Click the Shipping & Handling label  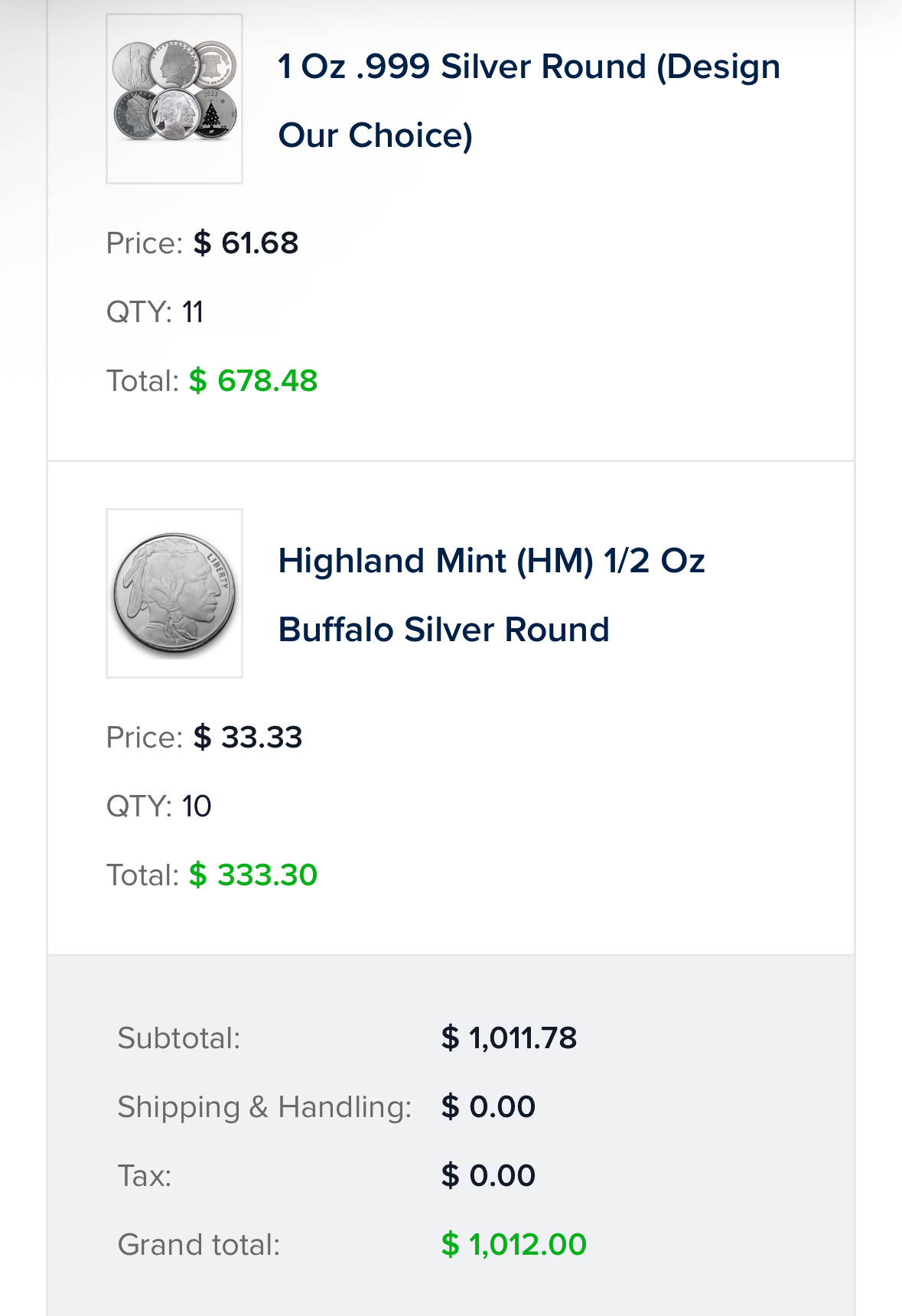tap(265, 1107)
